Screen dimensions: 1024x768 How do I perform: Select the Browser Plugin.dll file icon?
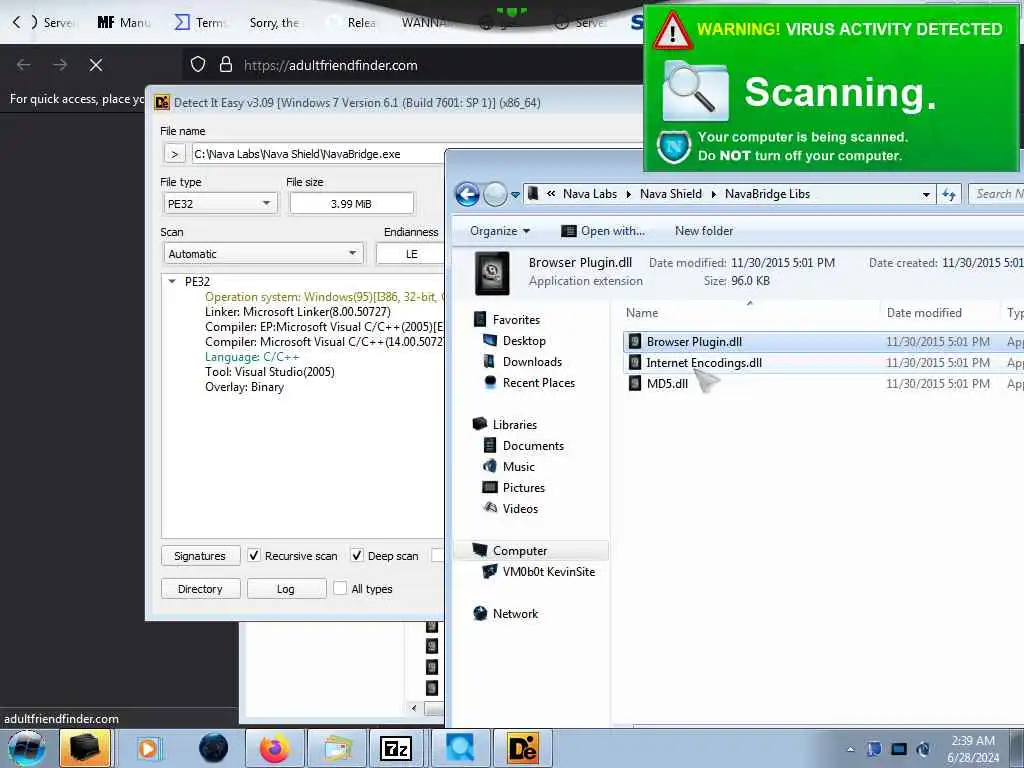point(634,342)
